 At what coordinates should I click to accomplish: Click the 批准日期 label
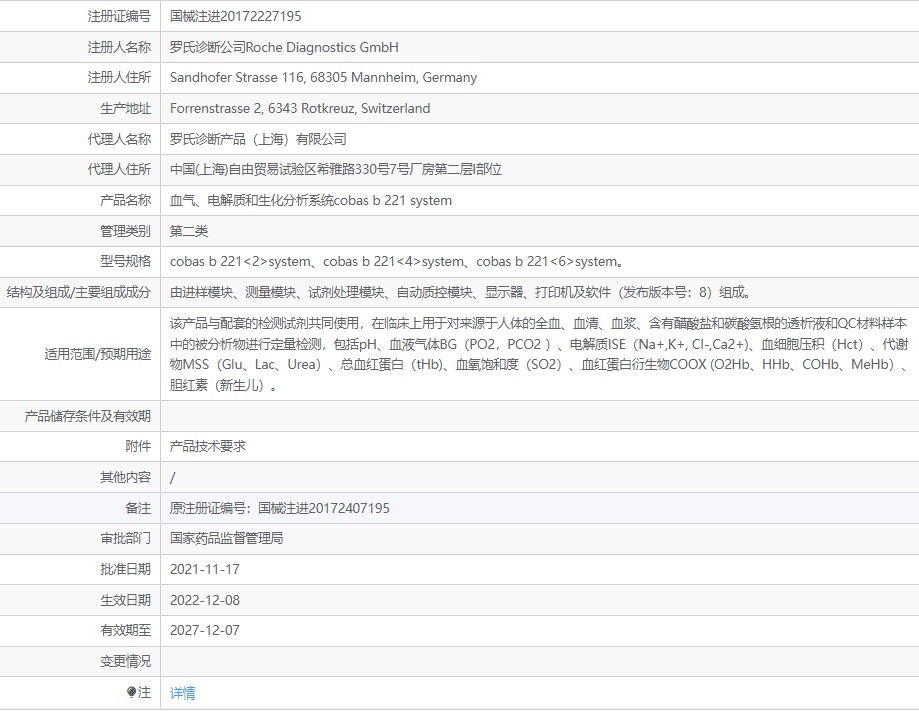(x=125, y=569)
